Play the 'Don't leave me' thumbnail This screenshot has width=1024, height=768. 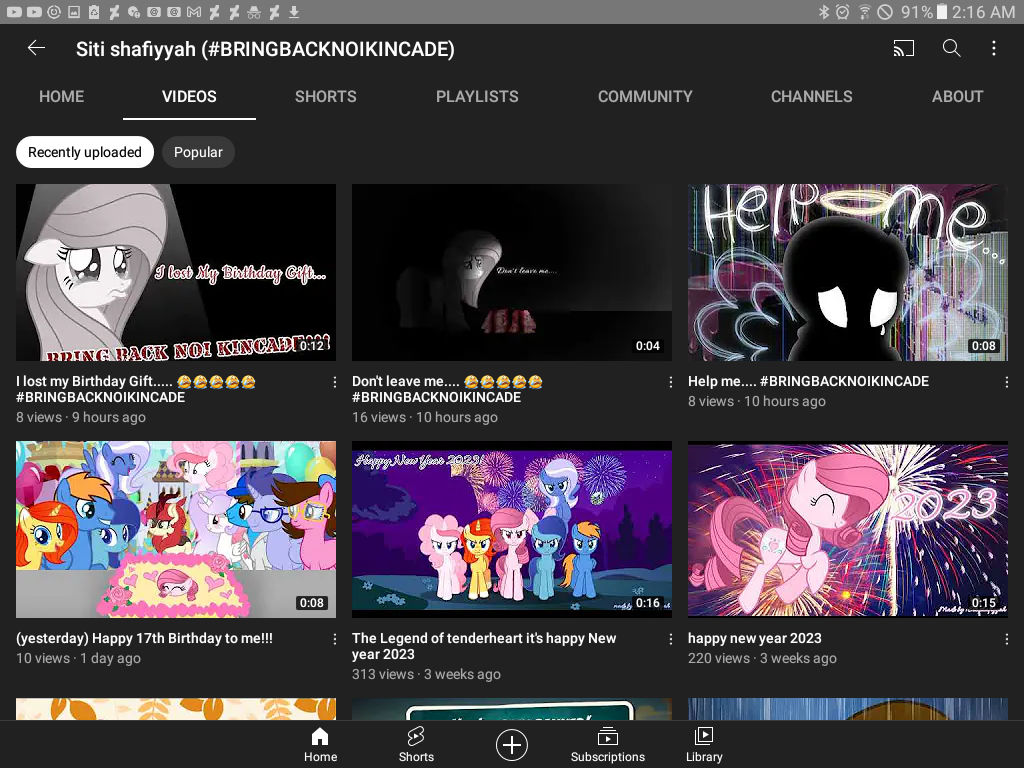click(511, 272)
